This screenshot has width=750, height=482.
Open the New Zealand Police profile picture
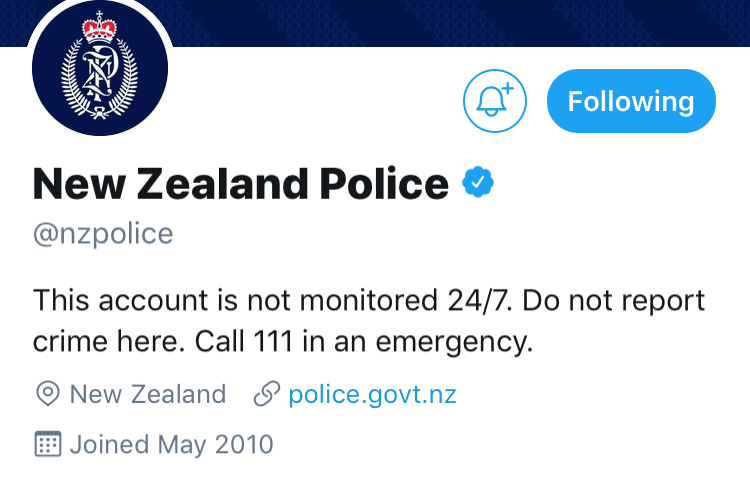click(100, 67)
